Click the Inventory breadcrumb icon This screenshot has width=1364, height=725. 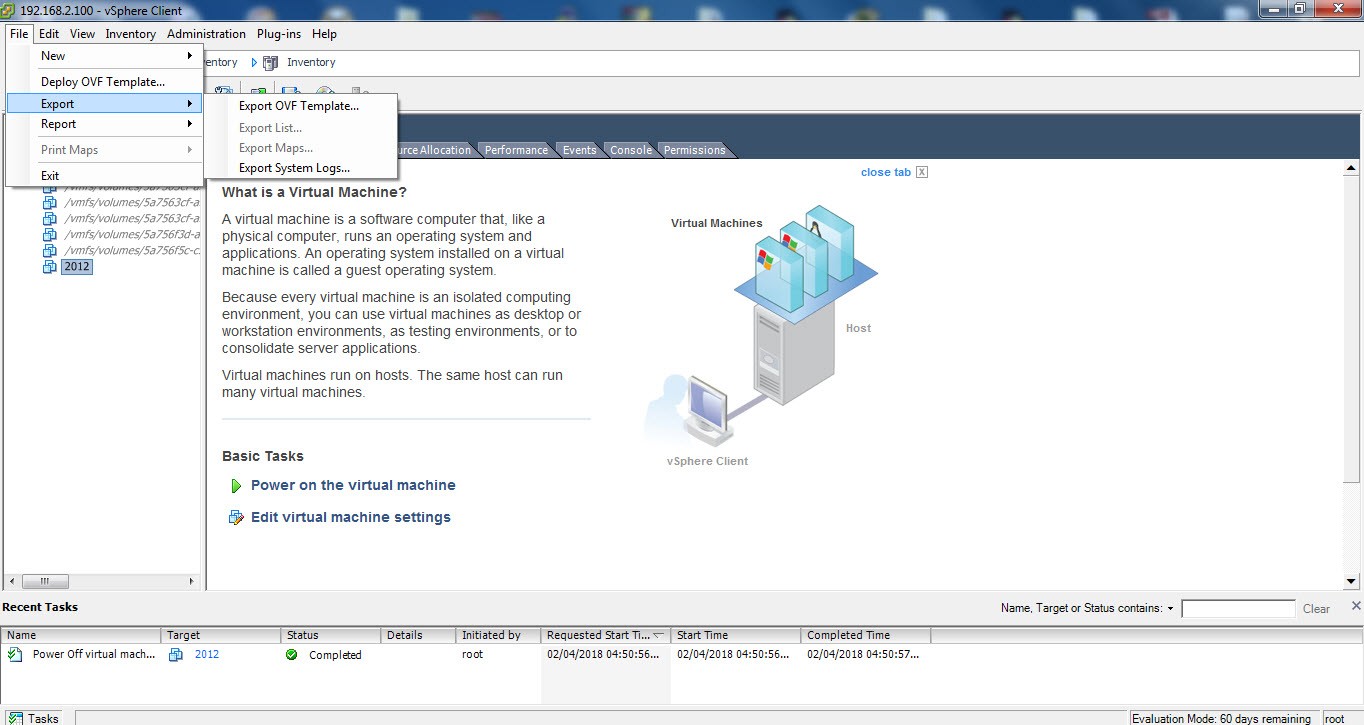(270, 62)
